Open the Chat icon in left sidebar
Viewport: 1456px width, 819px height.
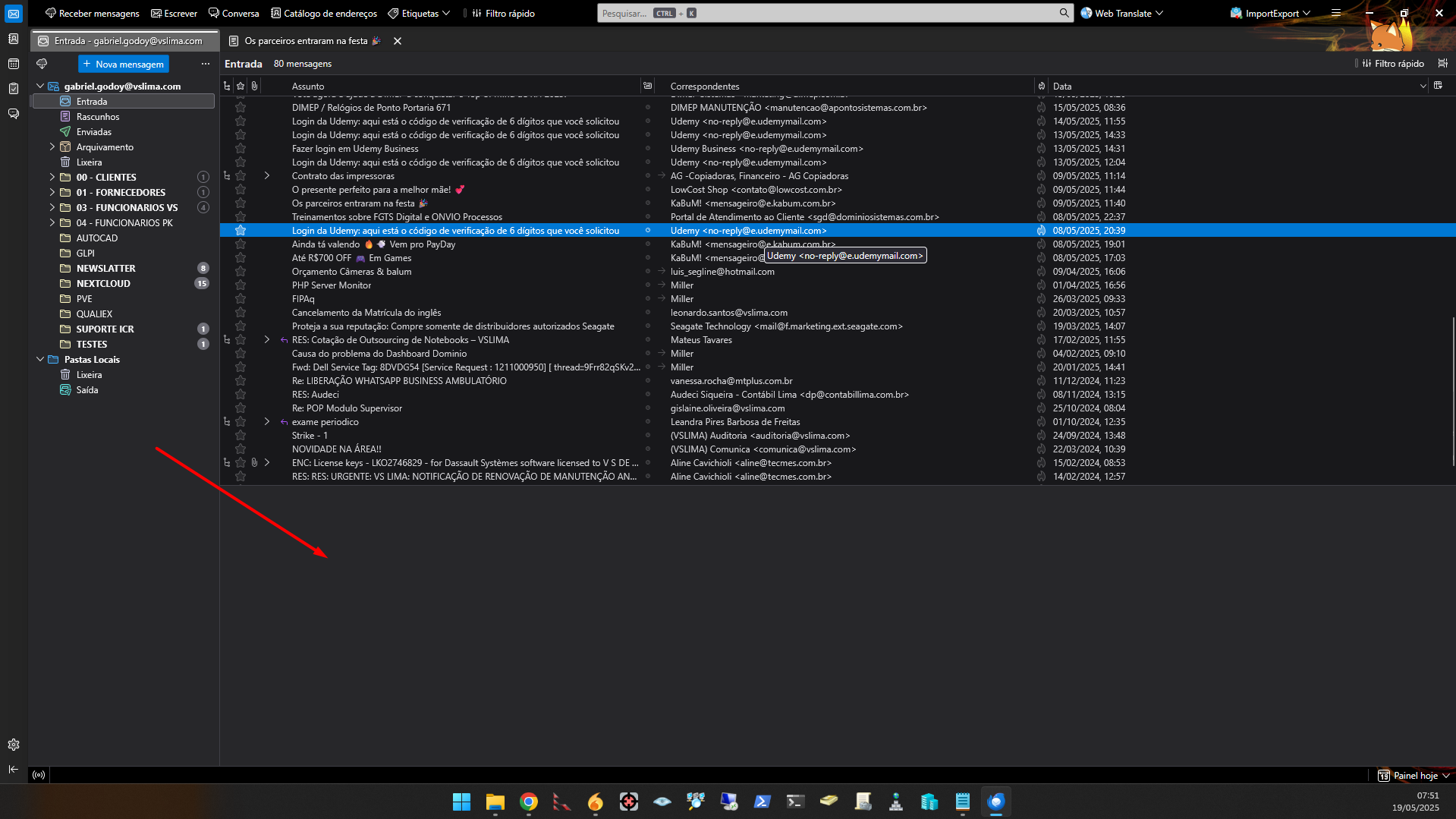pos(14,114)
